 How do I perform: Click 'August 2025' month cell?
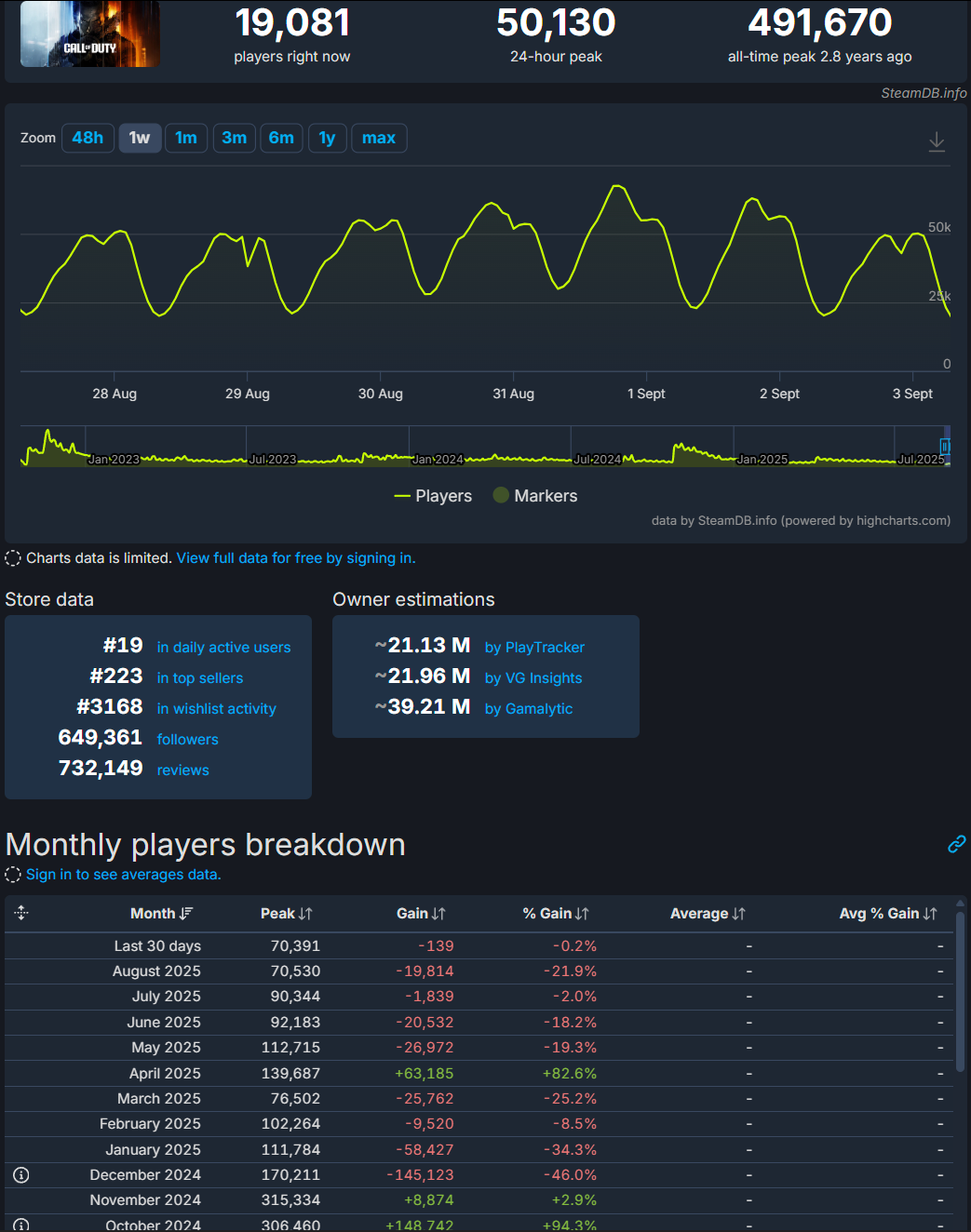(x=156, y=971)
